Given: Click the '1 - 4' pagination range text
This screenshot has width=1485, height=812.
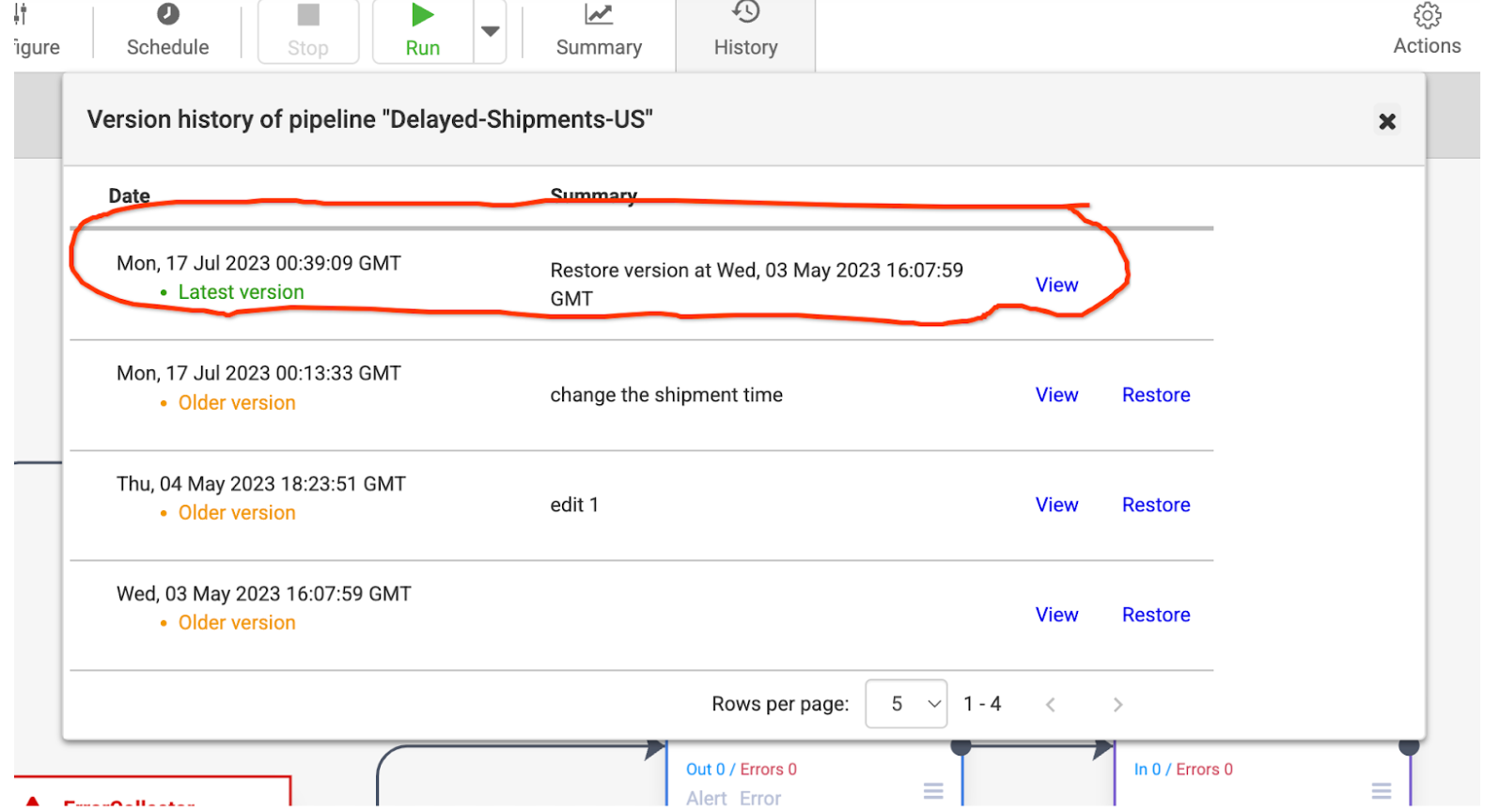Looking at the screenshot, I should 982,704.
